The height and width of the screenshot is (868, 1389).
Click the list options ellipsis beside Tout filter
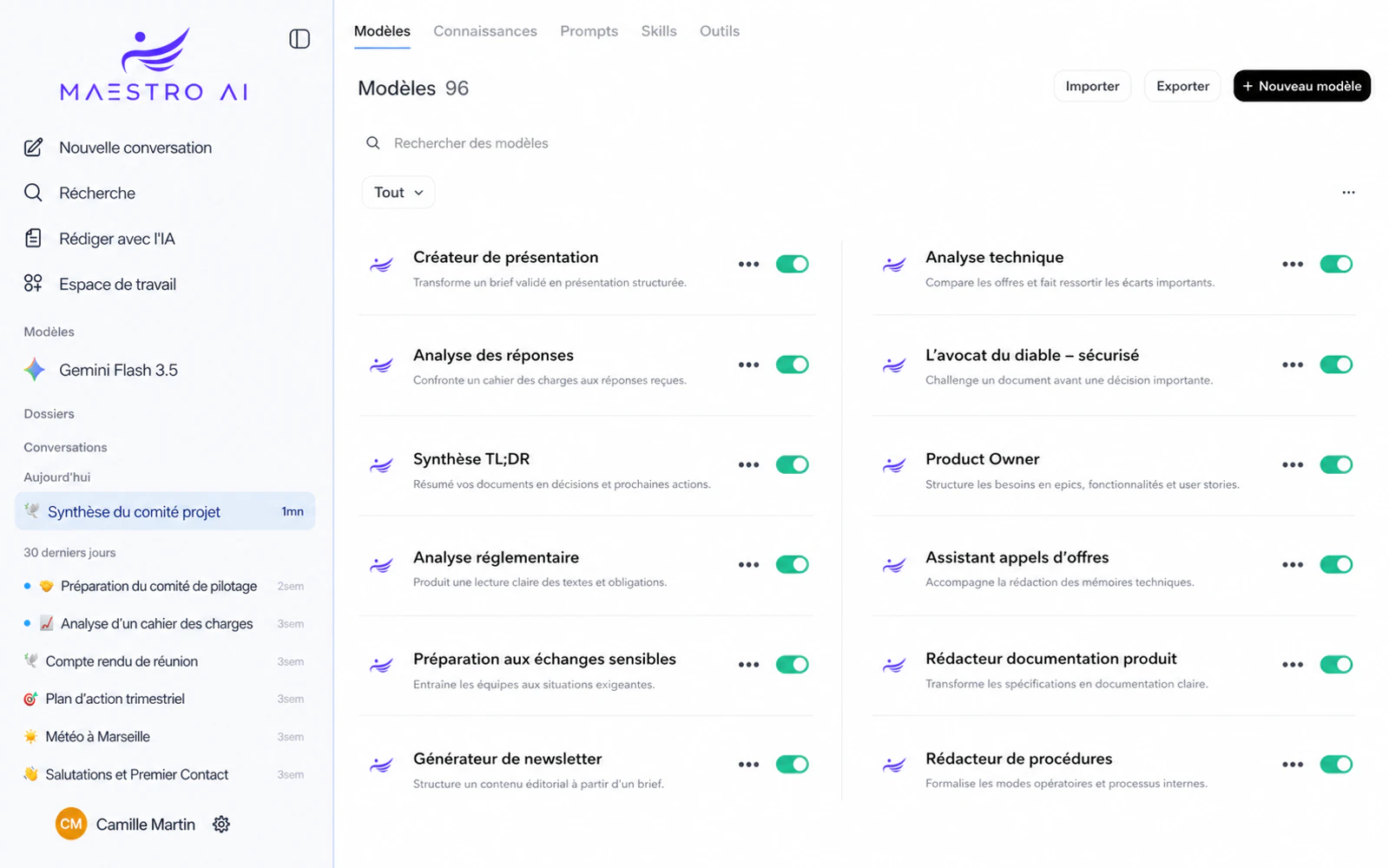pyautogui.click(x=1348, y=193)
